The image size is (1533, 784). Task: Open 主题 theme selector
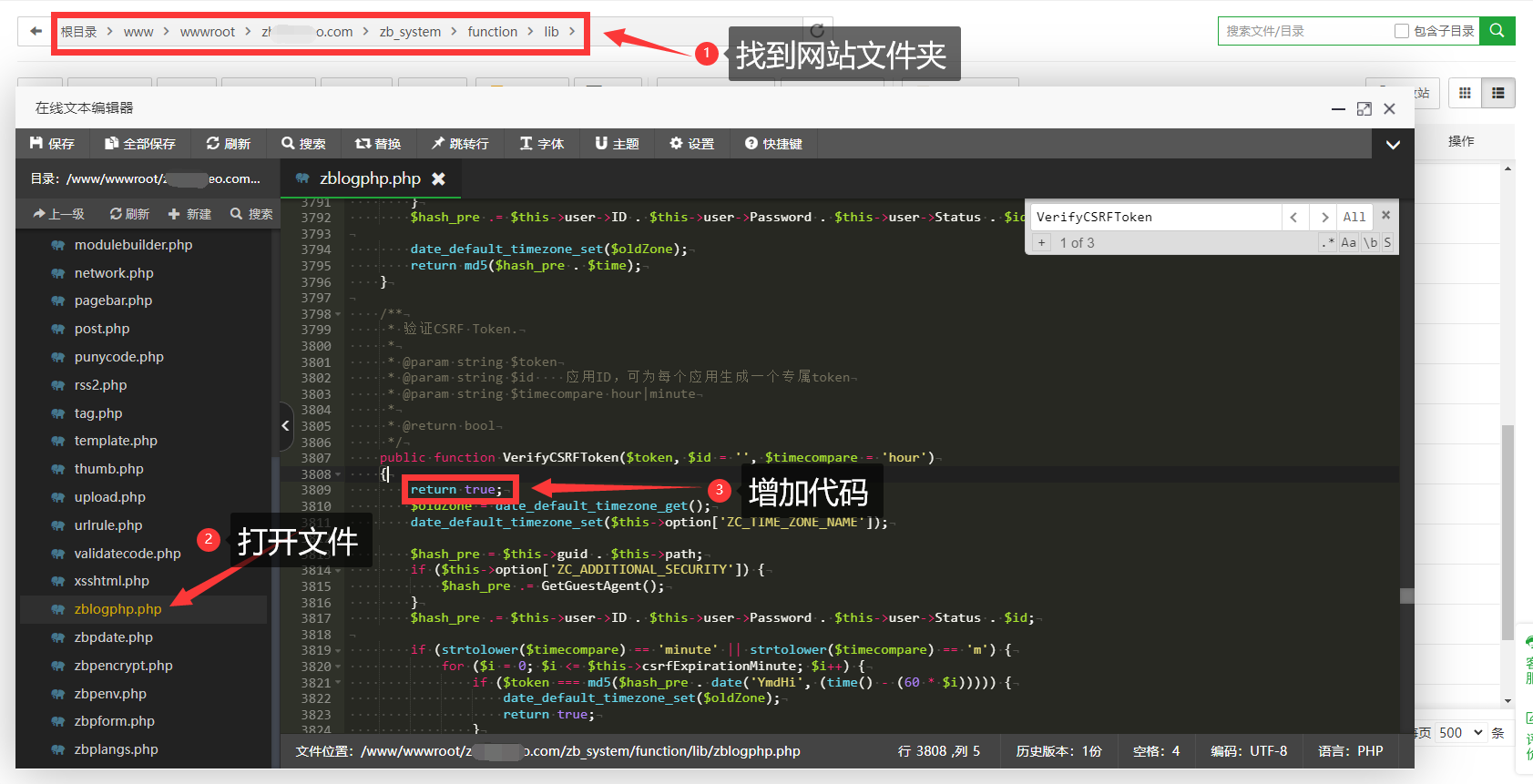617,144
